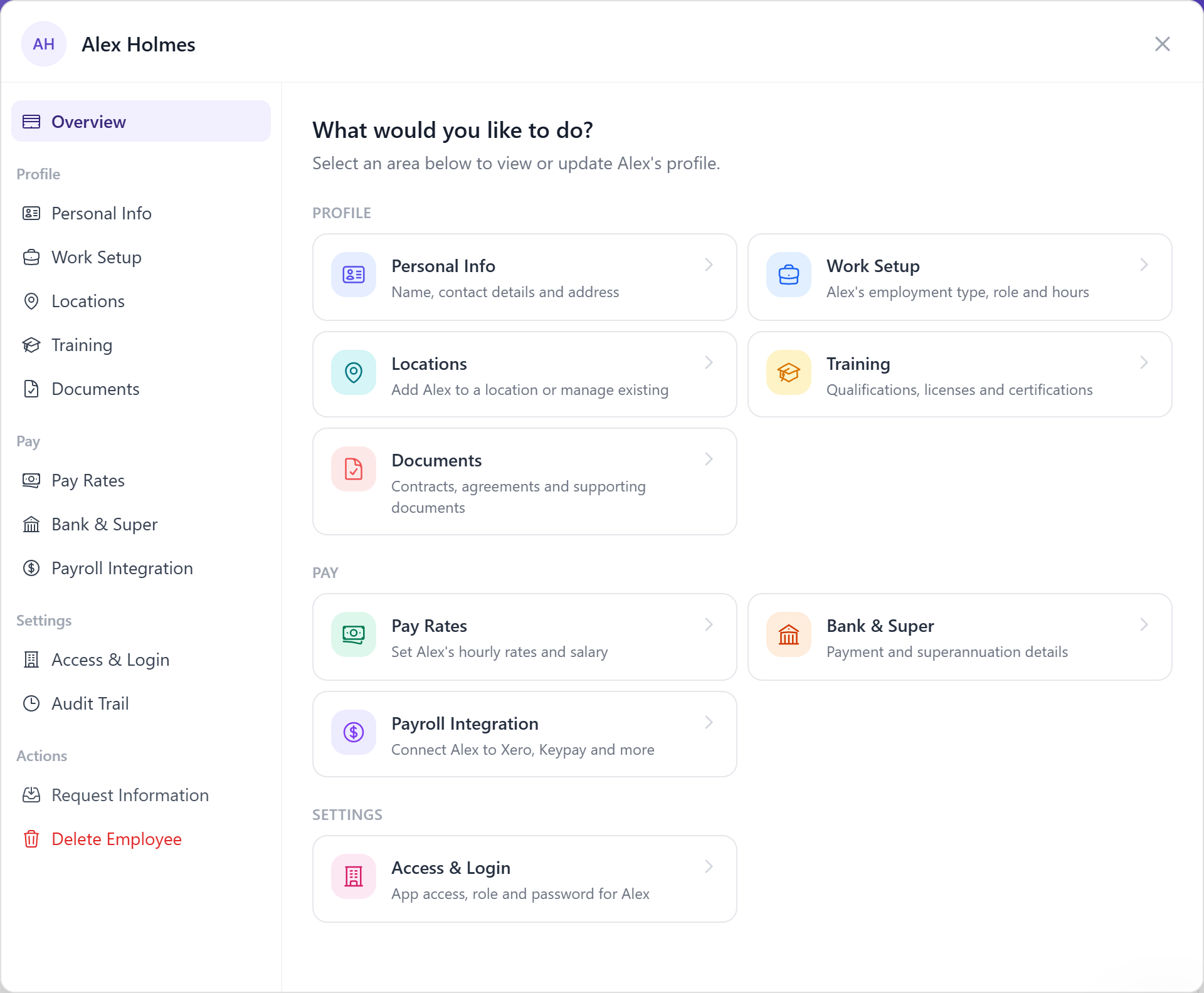Expand the Locations card chevron
Image resolution: width=1204 pixels, height=993 pixels.
point(709,363)
